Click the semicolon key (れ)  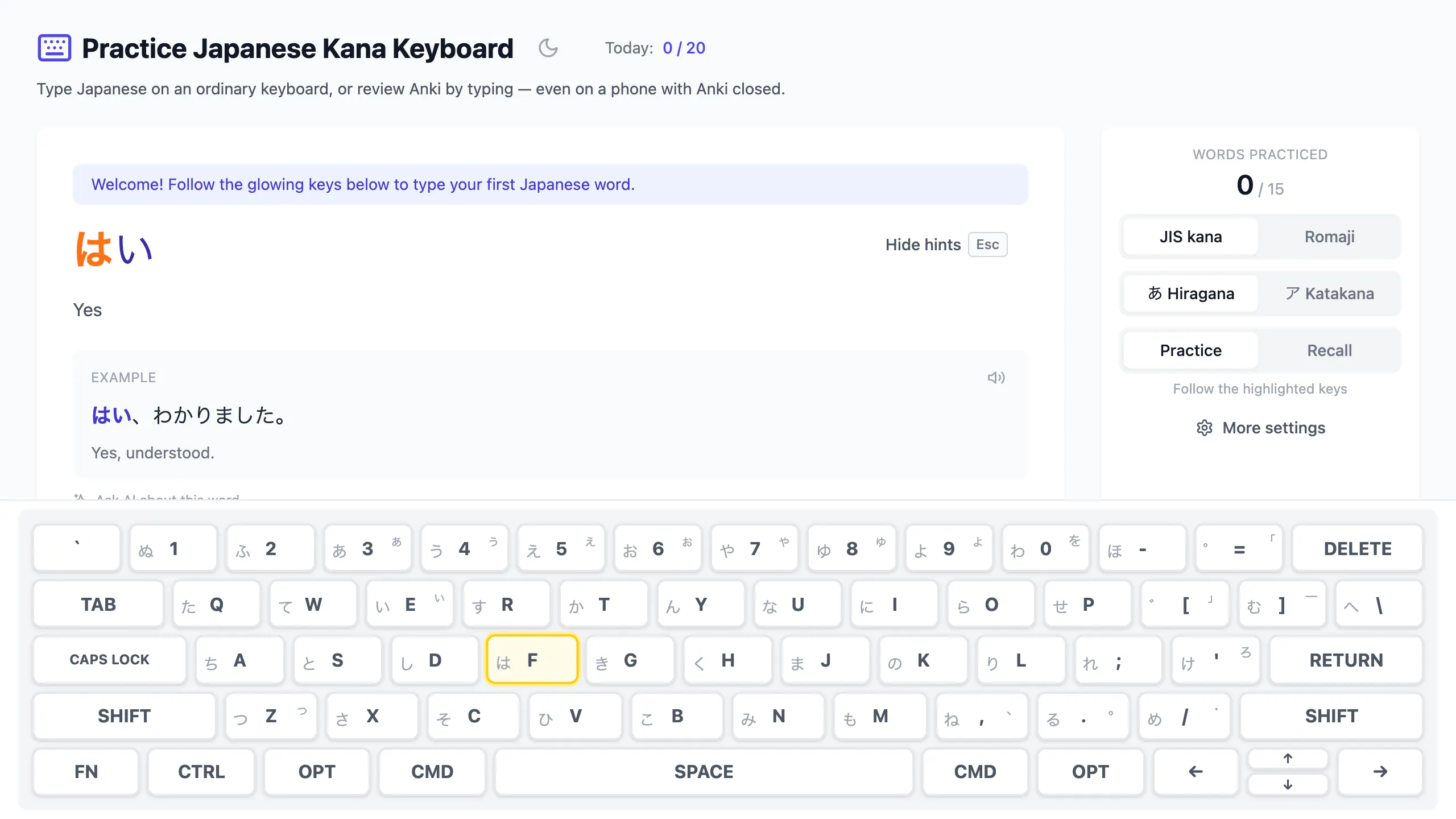[1118, 660]
